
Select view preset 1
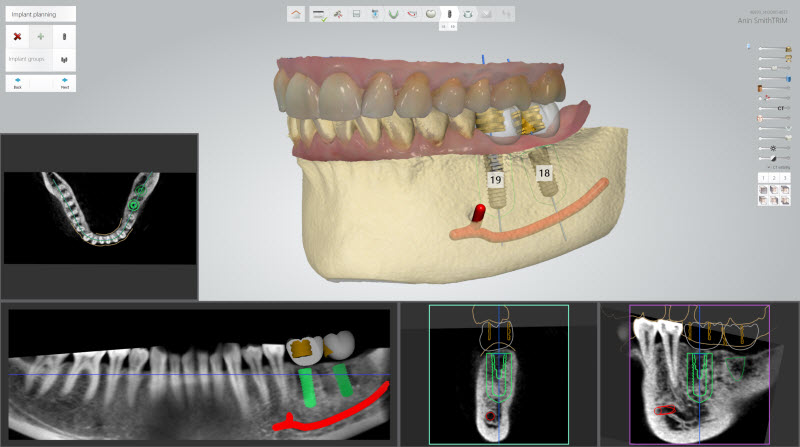pyautogui.click(x=764, y=177)
